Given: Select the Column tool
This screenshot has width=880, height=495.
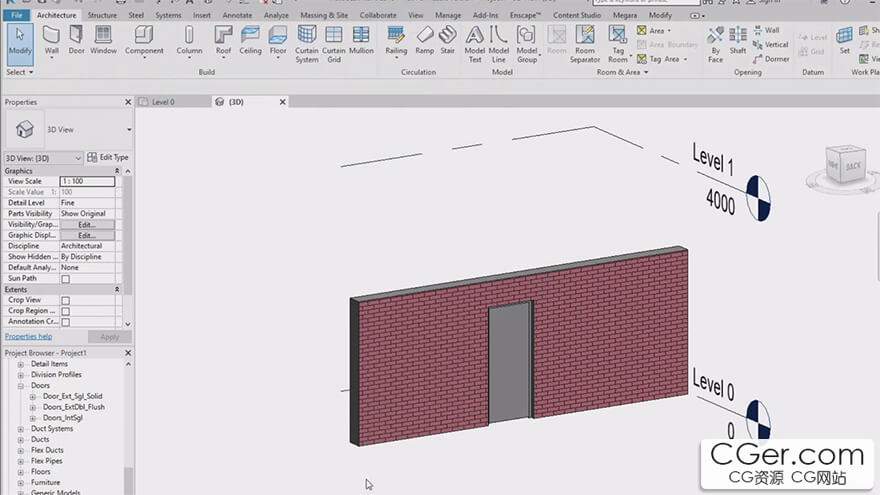Looking at the screenshot, I should click(189, 42).
